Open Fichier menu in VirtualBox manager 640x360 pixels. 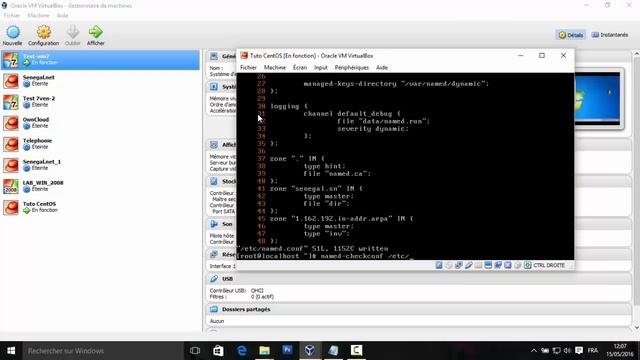pyautogui.click(x=12, y=16)
